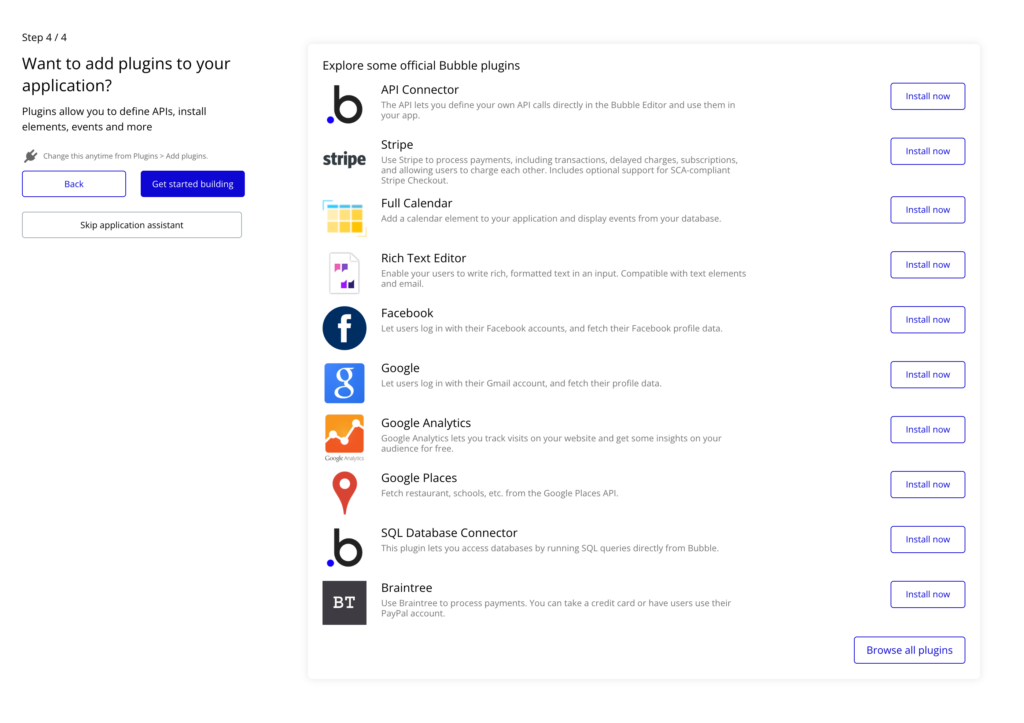The image size is (1024, 723).
Task: Click the Google Places map pin icon
Action: coord(344,493)
